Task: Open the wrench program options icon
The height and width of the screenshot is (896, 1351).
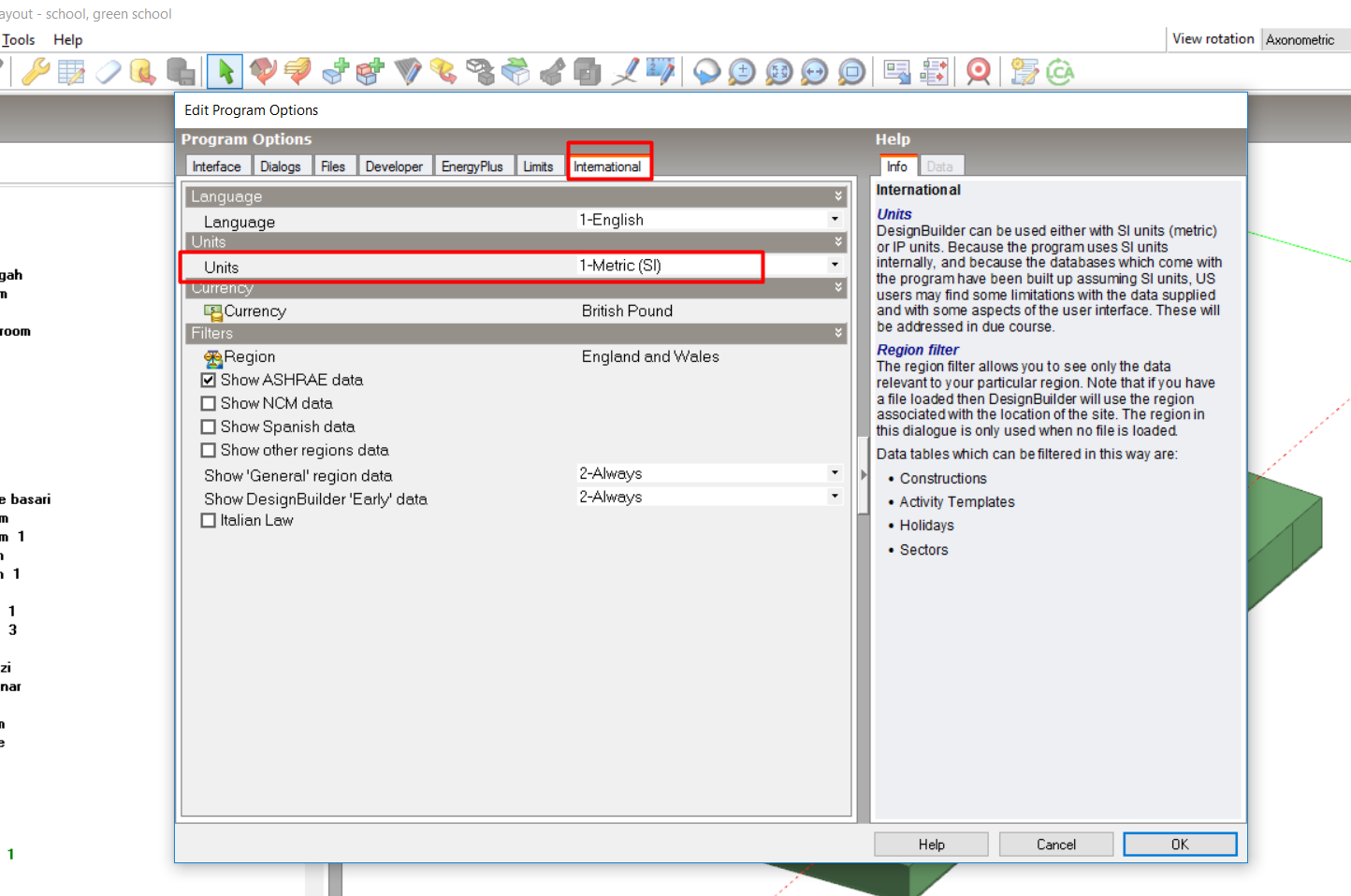Action: click(36, 72)
